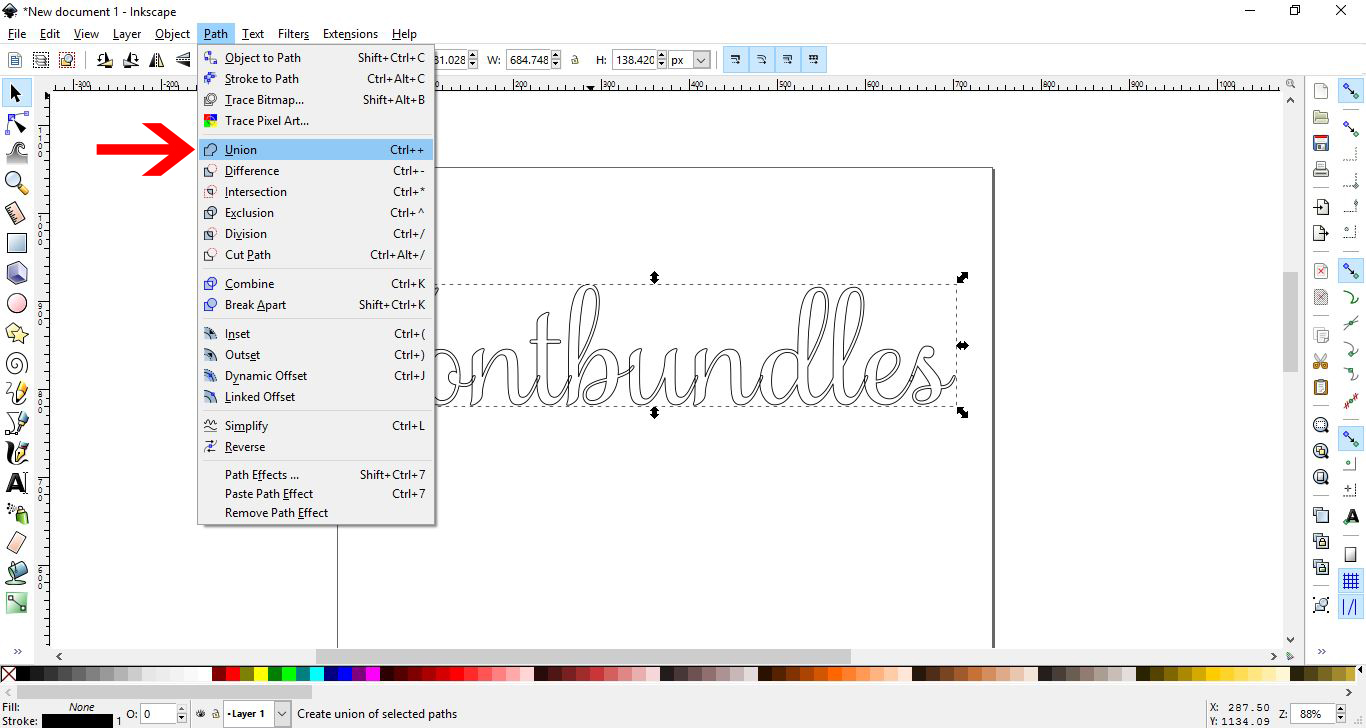Viewport: 1366px width, 728px height.
Task: Choose Union from the Path menu
Action: (315, 150)
